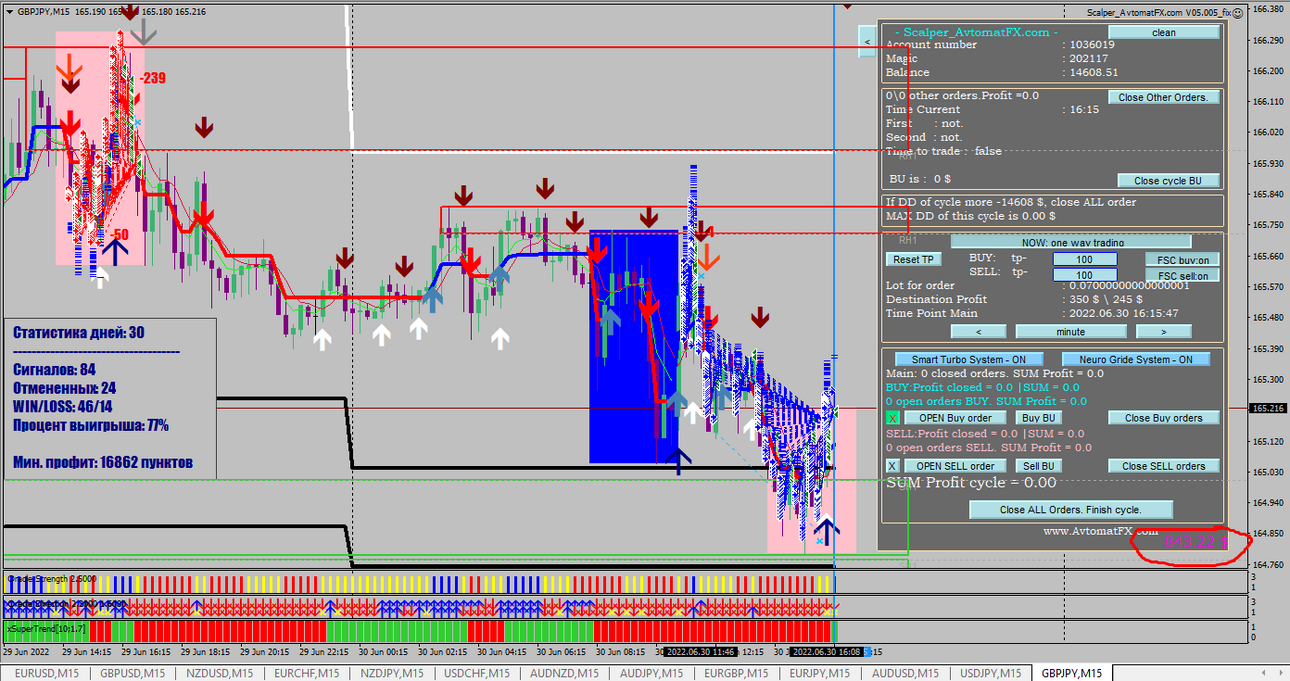Click the SELL tp input field

(x=1085, y=275)
